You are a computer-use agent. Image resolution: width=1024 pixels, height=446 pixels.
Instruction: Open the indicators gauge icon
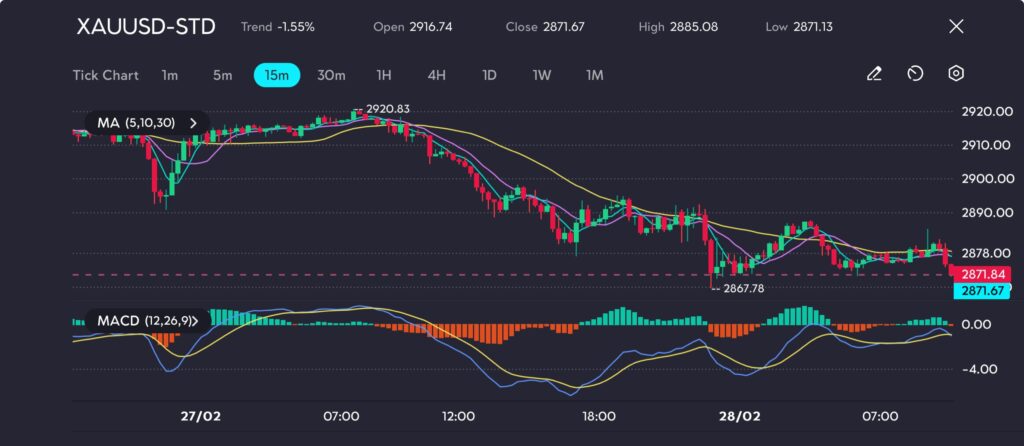tap(915, 74)
